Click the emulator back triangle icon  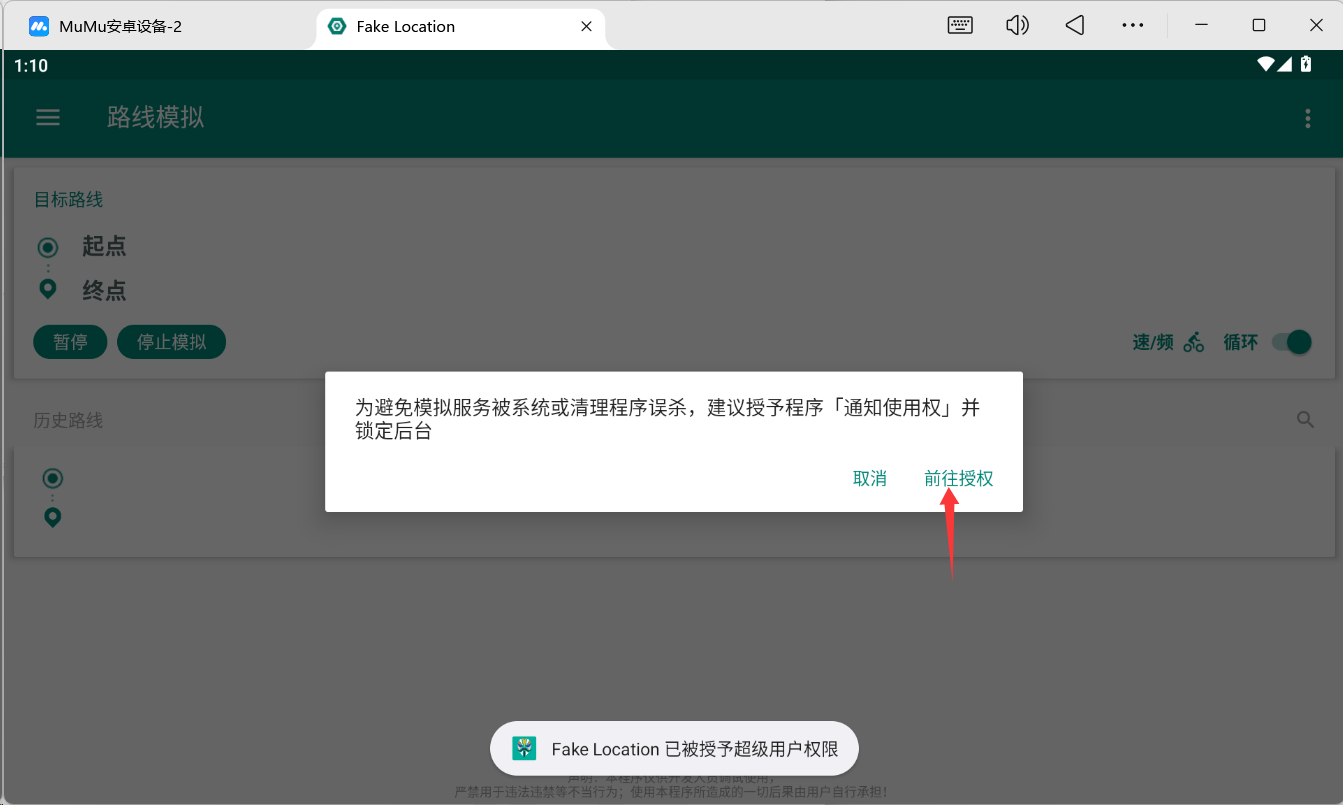1075,26
